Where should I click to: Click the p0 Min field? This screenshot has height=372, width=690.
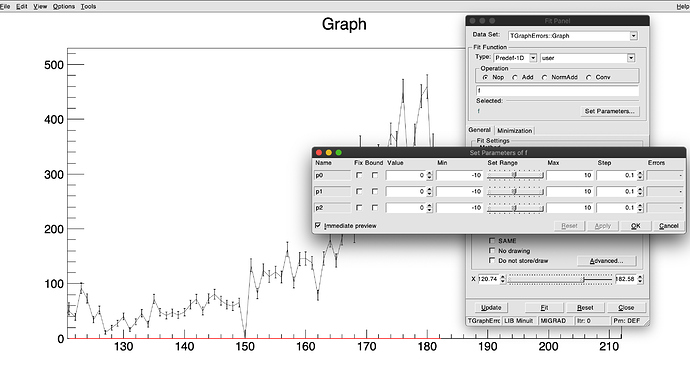click(459, 175)
